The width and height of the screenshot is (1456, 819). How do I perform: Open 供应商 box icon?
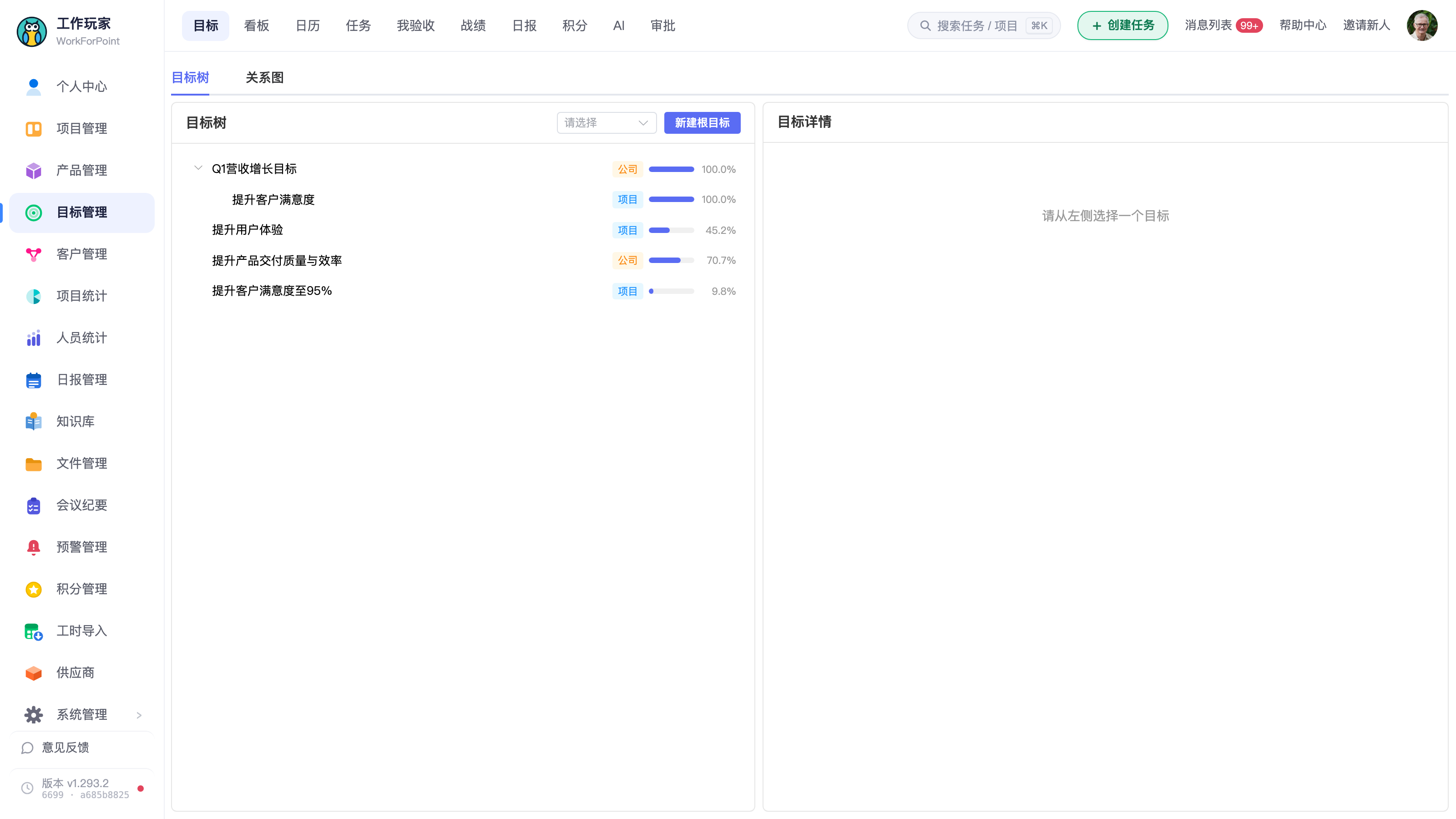point(33,672)
